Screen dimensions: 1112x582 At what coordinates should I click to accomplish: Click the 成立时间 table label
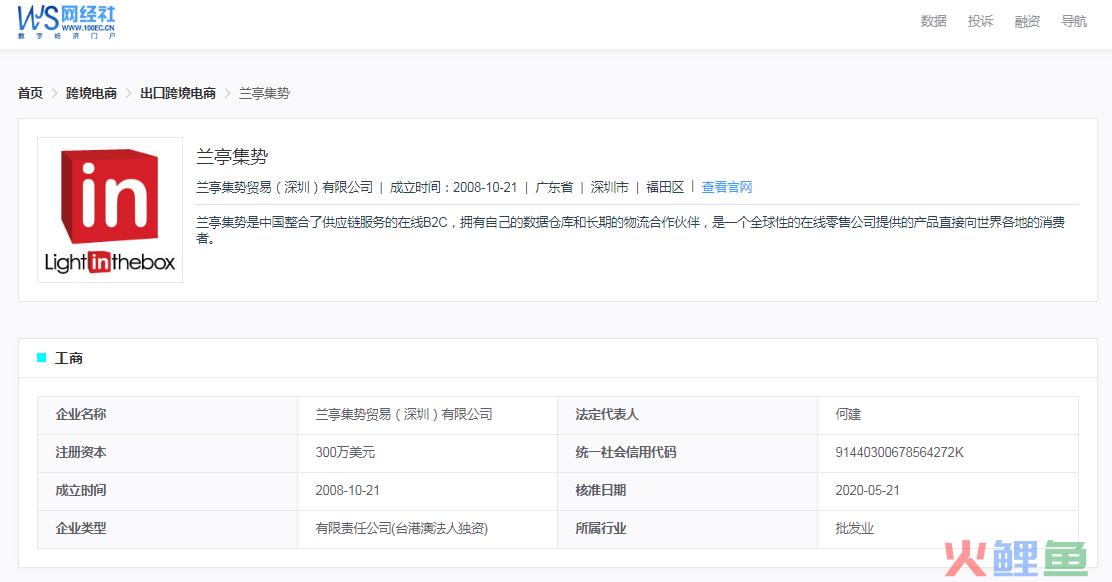point(167,491)
